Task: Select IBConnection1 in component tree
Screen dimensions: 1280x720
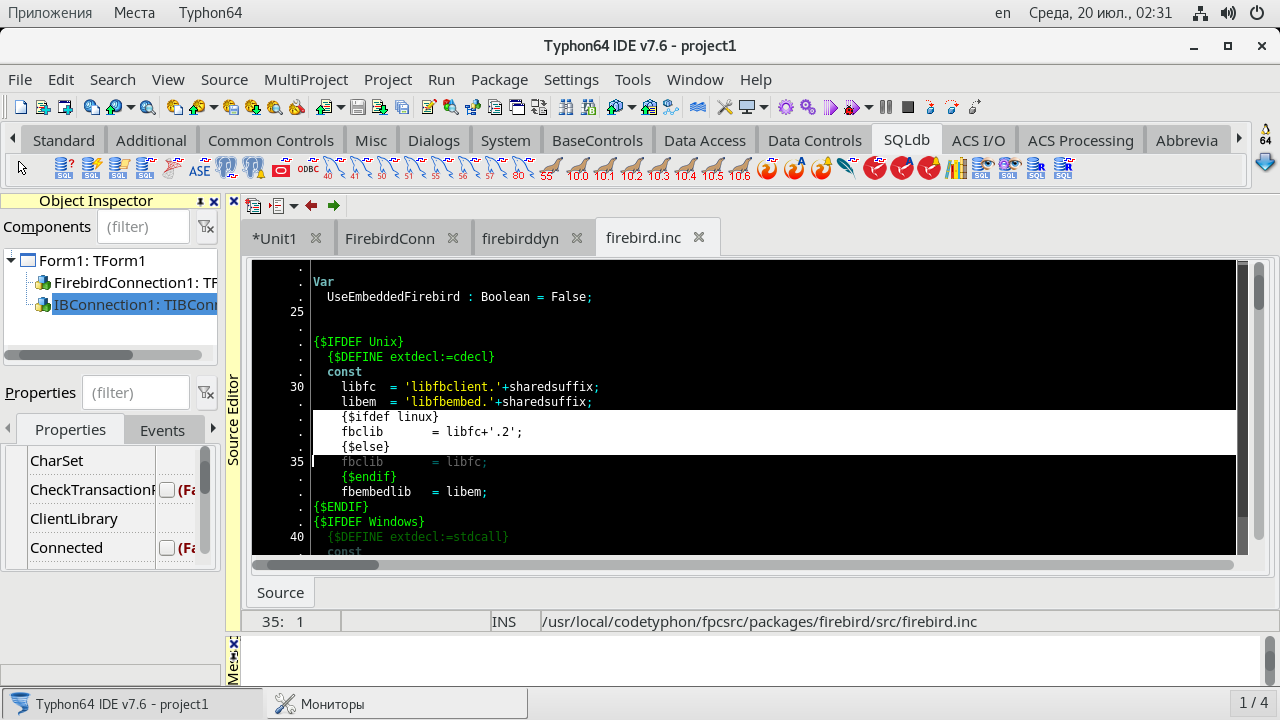Action: coord(135,305)
